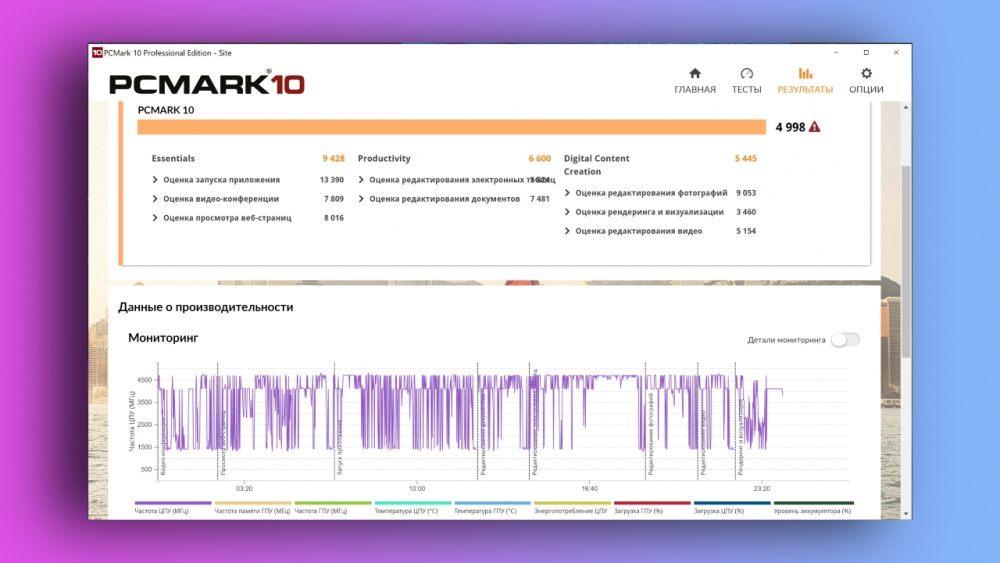Select the РЕЗУЛЬТАТЫ bar chart icon
Viewport: 1000px width, 563px height.
805,73
